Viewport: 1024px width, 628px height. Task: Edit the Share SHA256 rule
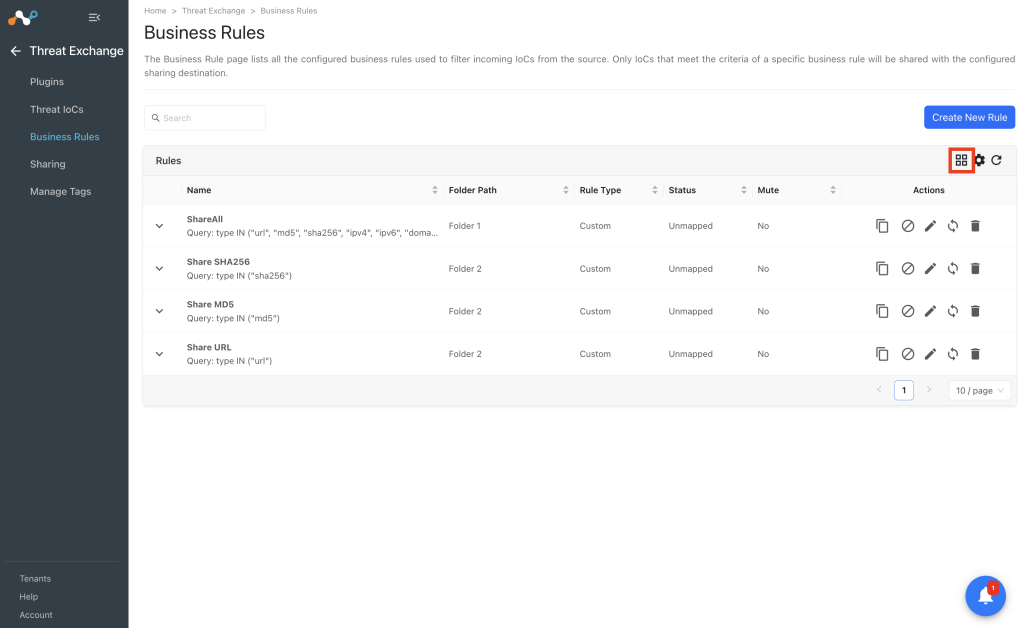pos(931,268)
